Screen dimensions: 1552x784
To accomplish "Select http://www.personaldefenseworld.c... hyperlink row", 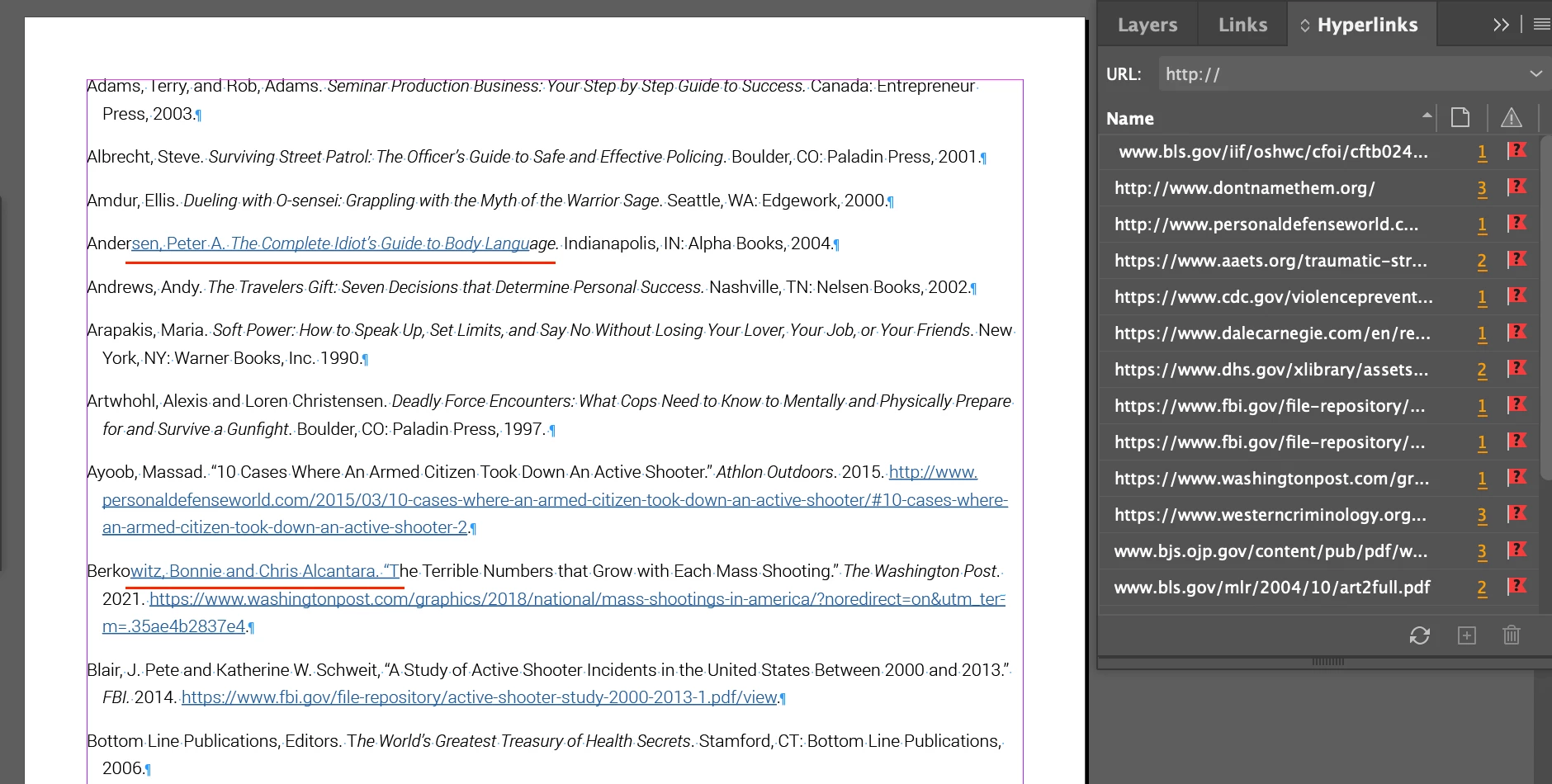I will coord(1318,224).
